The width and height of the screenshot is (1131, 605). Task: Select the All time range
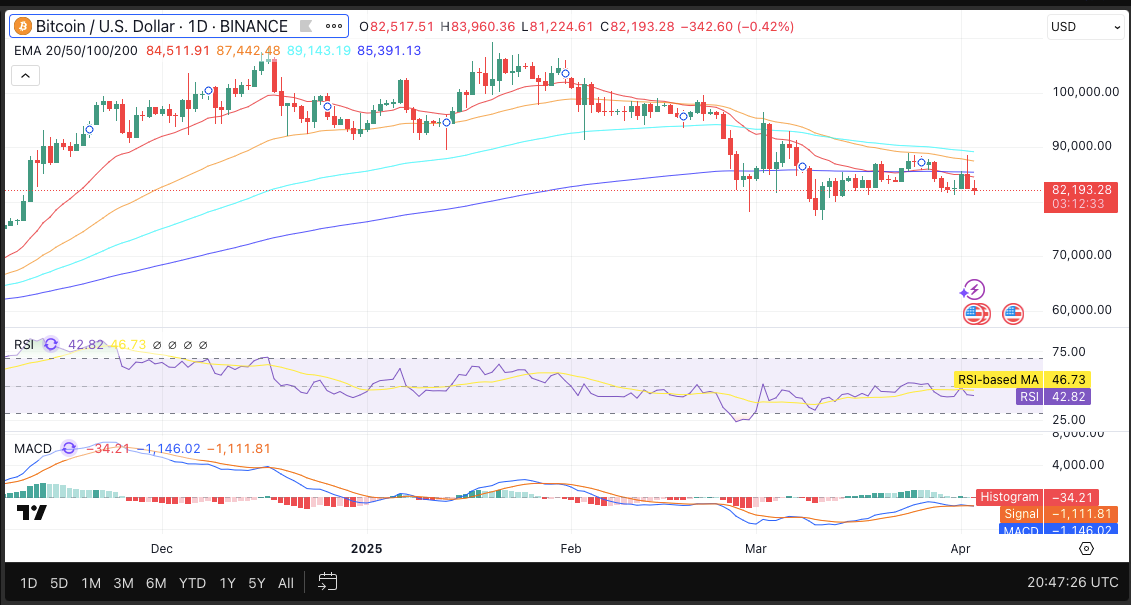pyautogui.click(x=286, y=583)
